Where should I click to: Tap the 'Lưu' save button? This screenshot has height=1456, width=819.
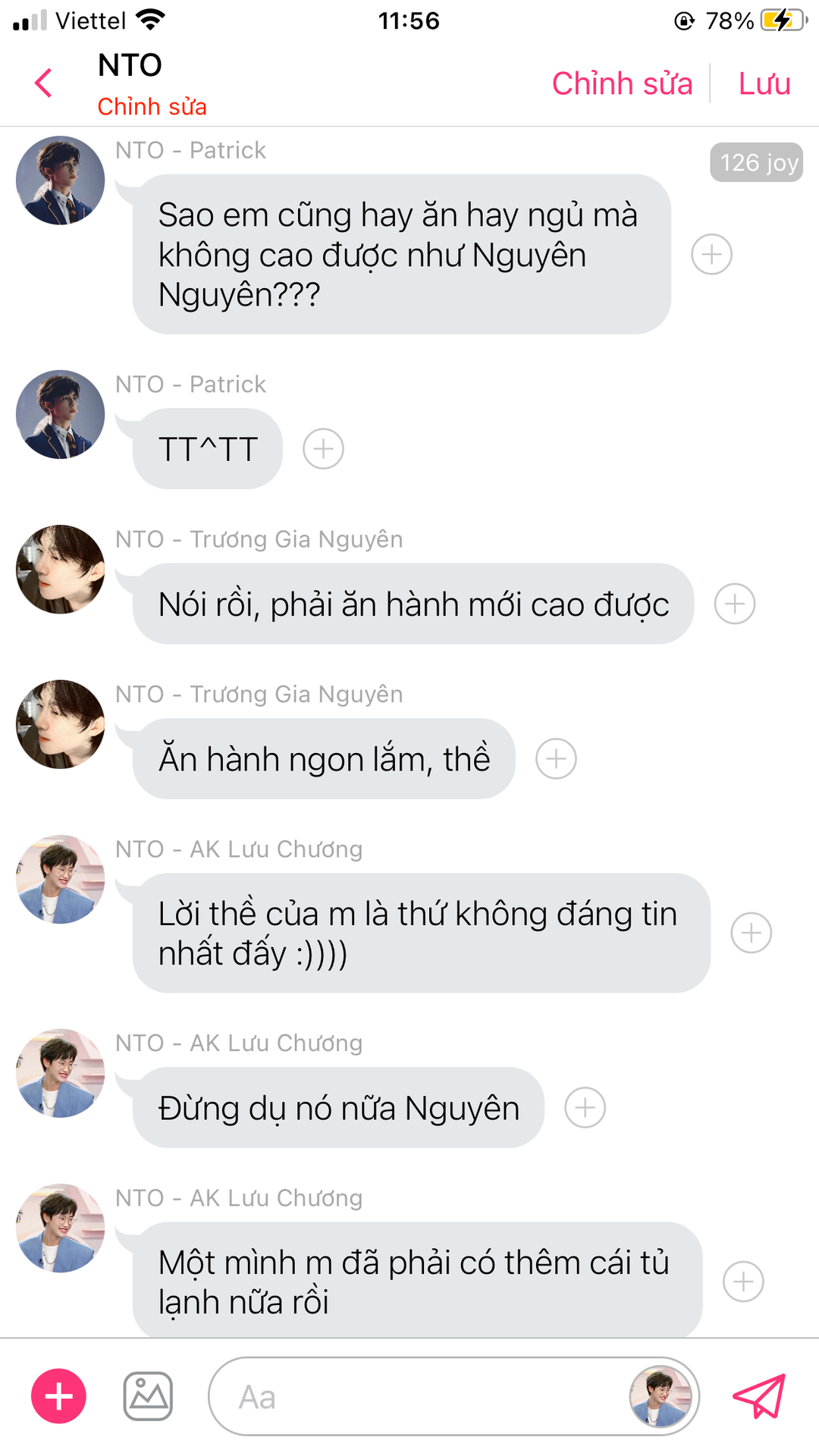click(x=764, y=83)
